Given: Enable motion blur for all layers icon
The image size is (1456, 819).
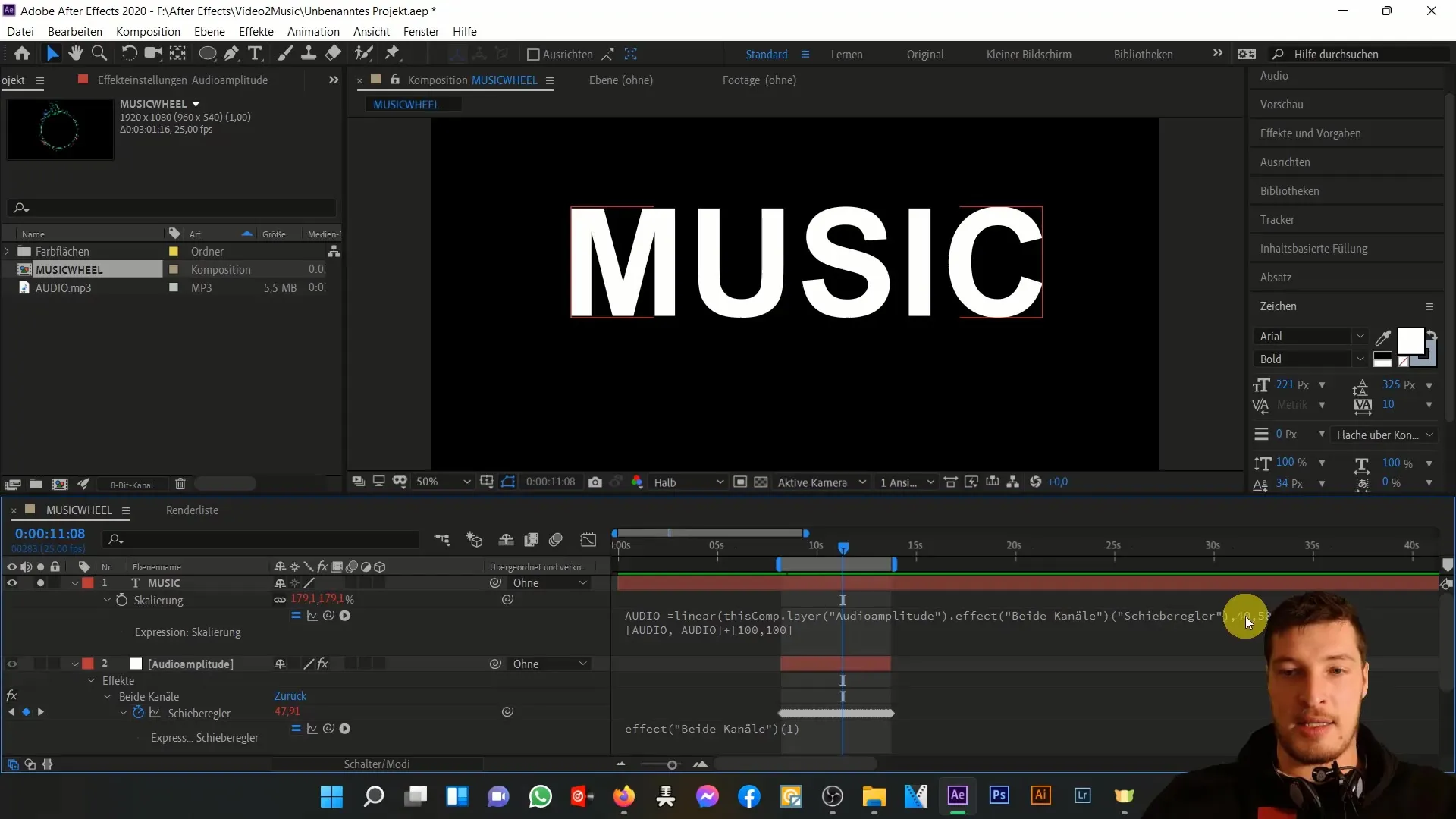Looking at the screenshot, I should click(x=556, y=539).
